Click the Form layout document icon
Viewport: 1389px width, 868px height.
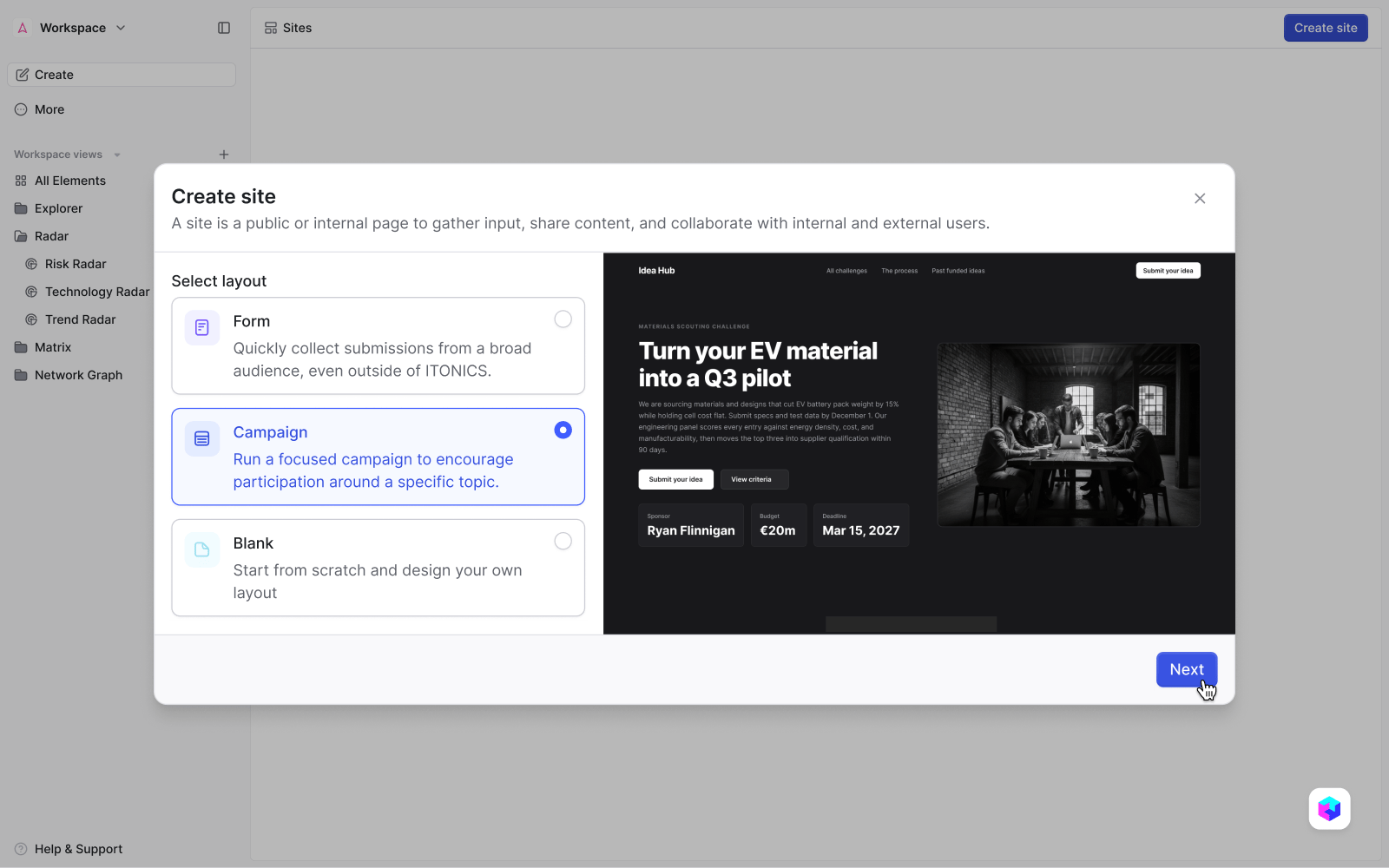[x=202, y=327]
